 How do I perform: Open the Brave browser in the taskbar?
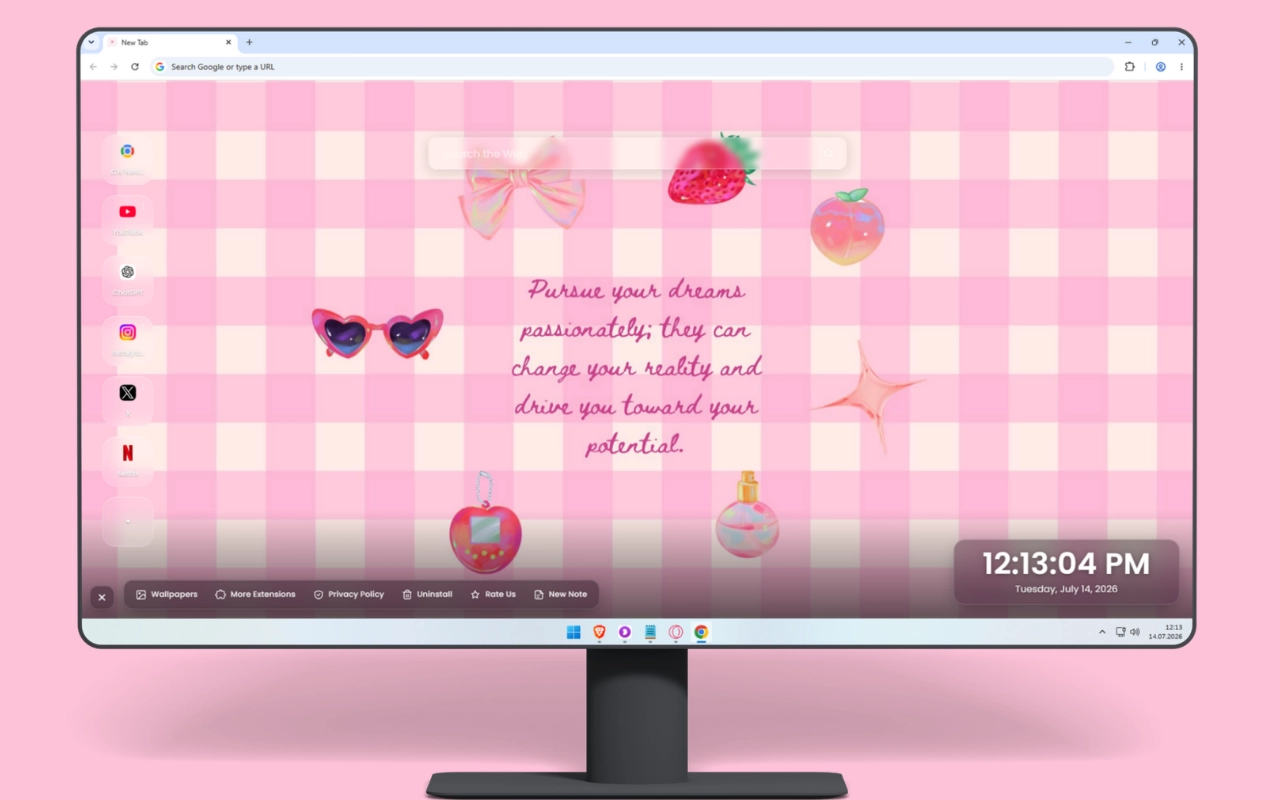599,632
